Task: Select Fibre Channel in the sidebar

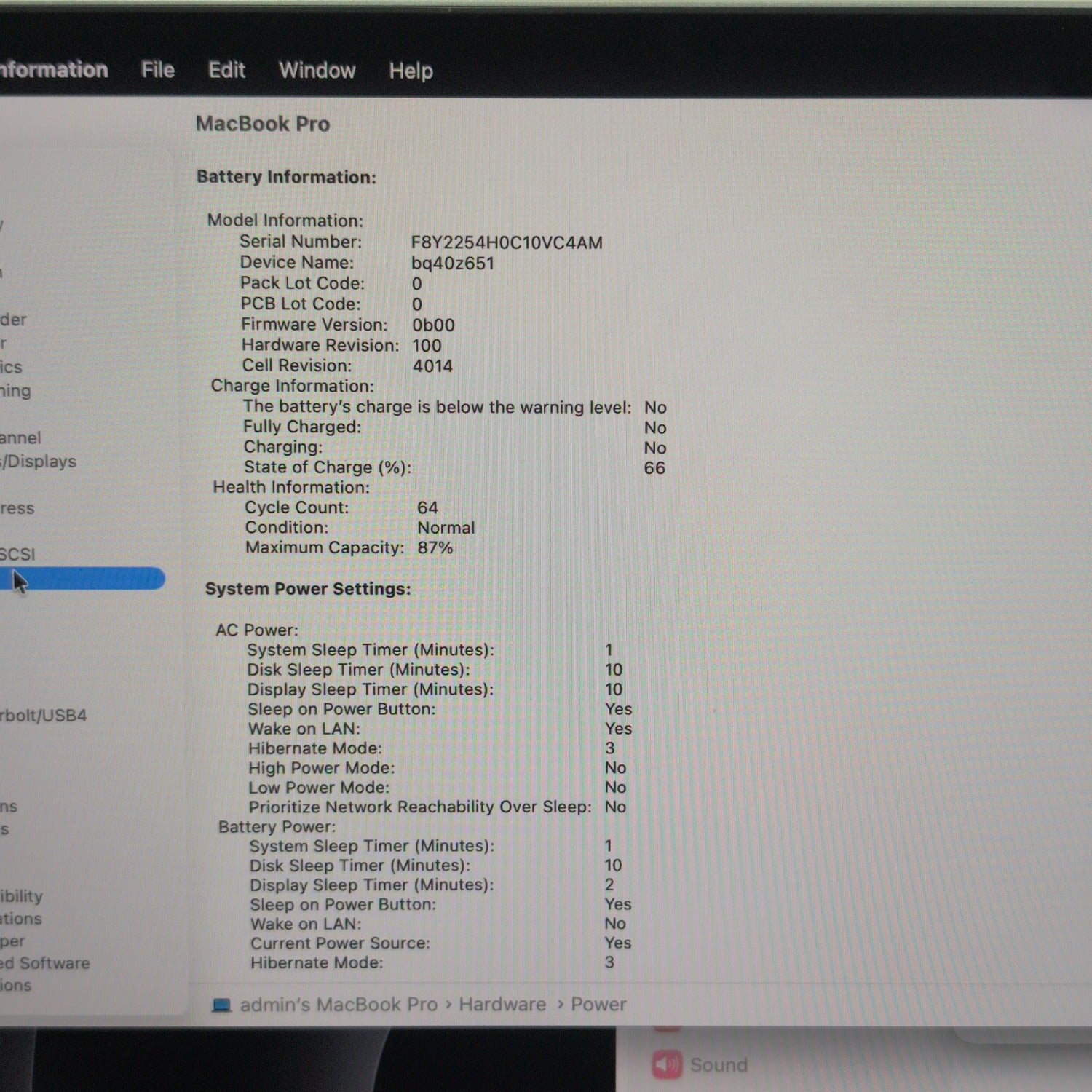Action: (x=20, y=438)
